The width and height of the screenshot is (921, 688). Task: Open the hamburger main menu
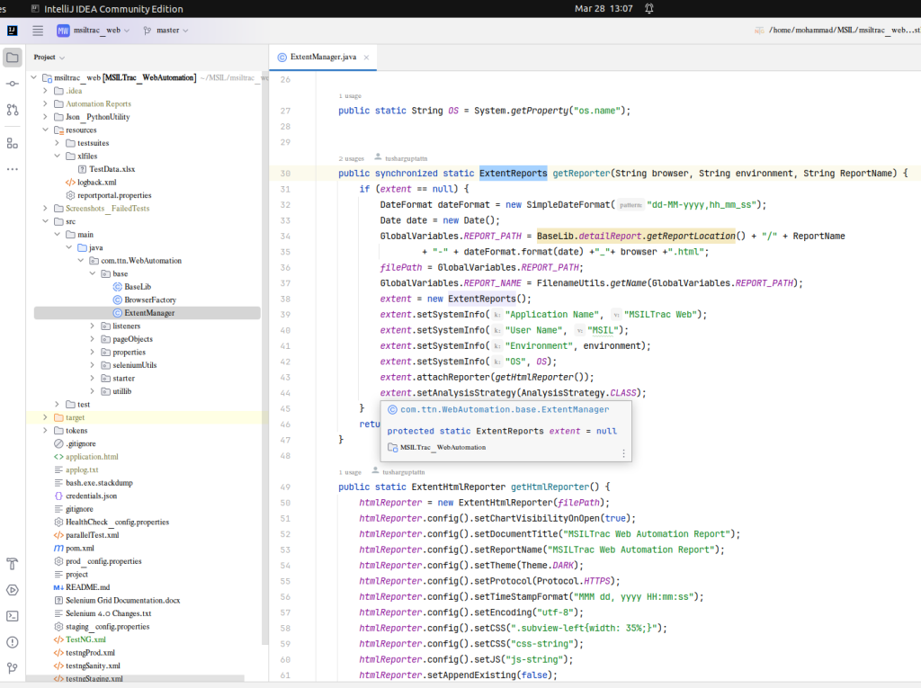(x=37, y=30)
